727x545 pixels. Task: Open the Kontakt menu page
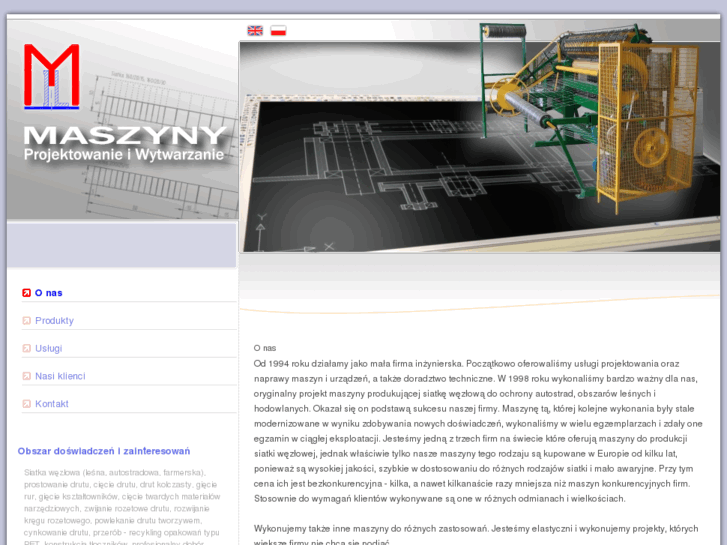(x=52, y=404)
